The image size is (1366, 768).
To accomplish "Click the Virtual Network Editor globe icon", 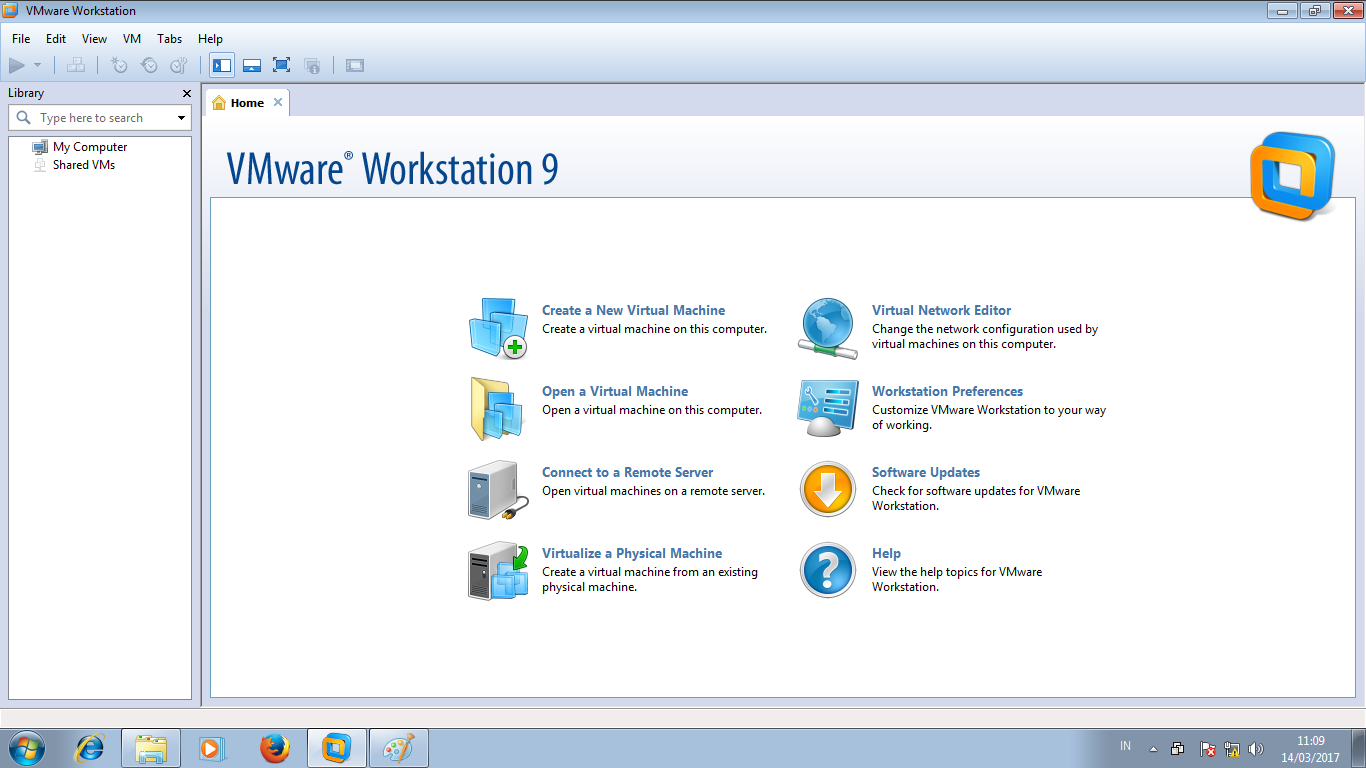I will [827, 328].
